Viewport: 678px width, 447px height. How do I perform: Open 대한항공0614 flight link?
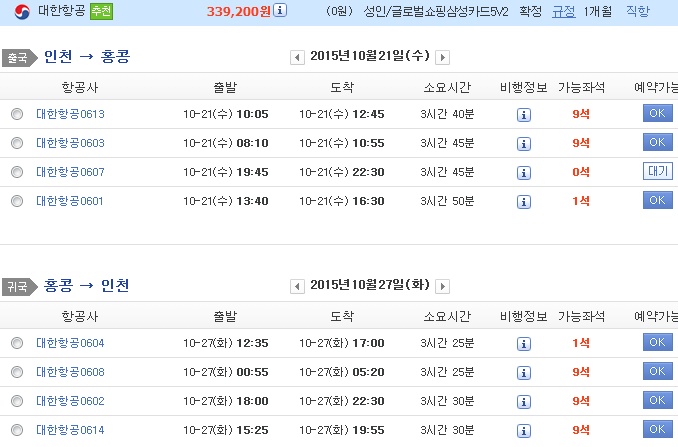point(70,430)
